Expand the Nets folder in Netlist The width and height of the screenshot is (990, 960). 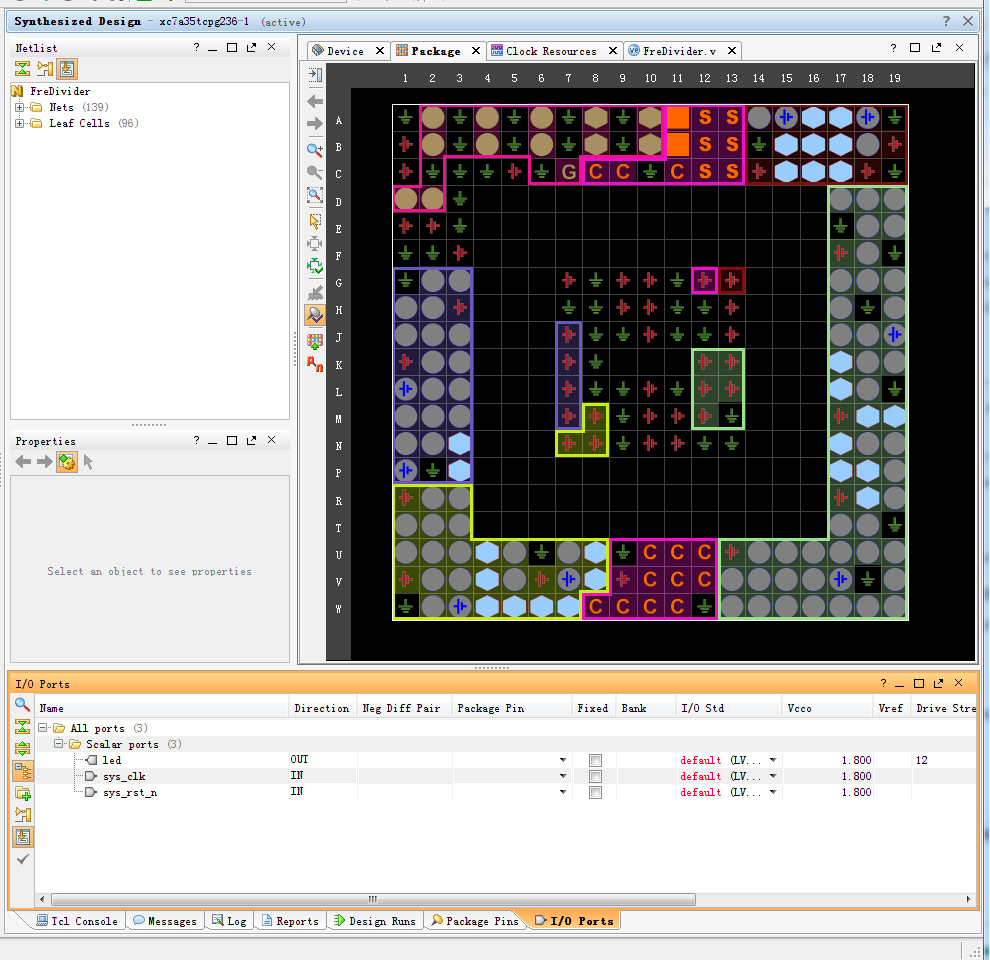pos(20,107)
